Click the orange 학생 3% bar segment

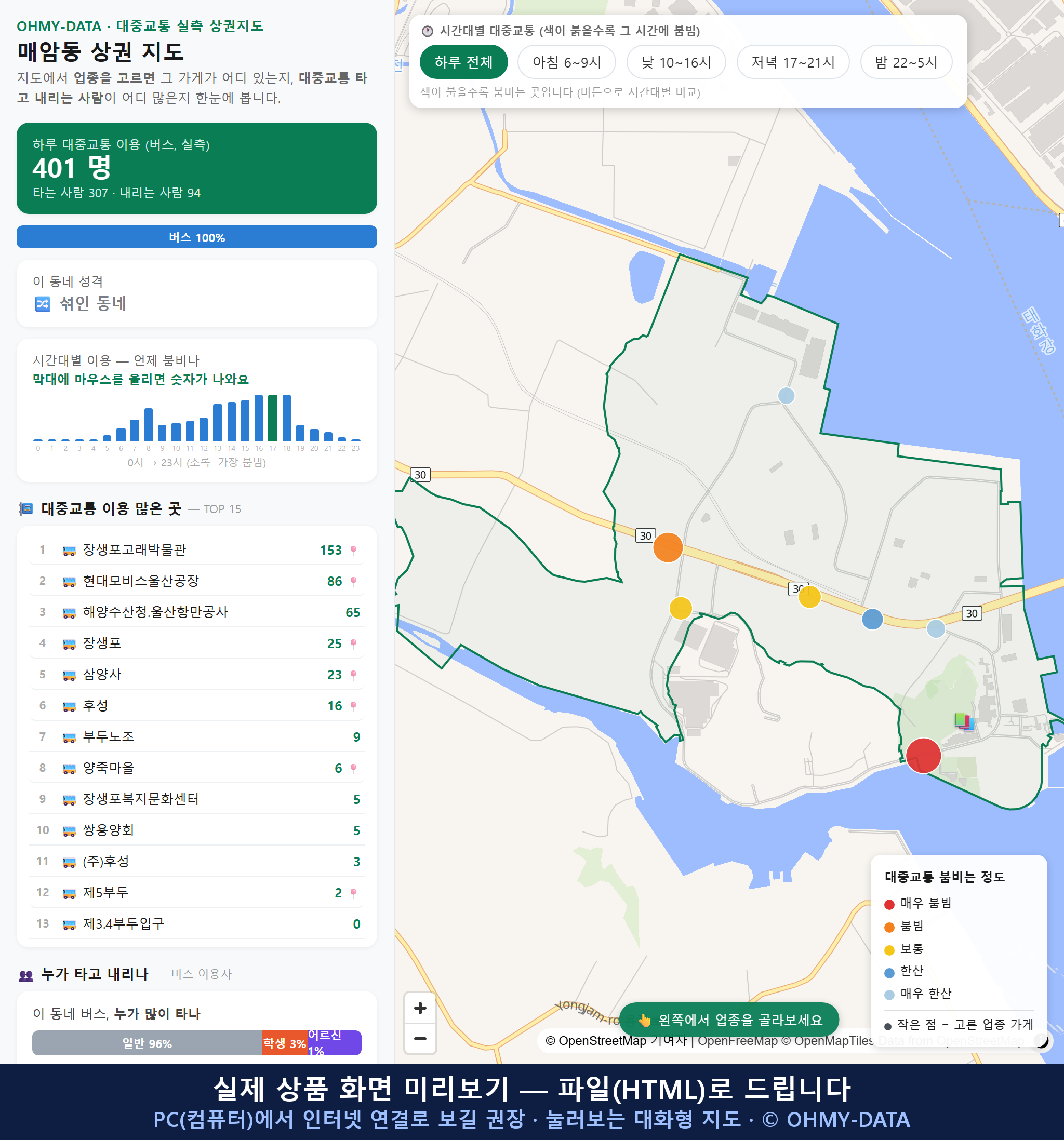[285, 1043]
